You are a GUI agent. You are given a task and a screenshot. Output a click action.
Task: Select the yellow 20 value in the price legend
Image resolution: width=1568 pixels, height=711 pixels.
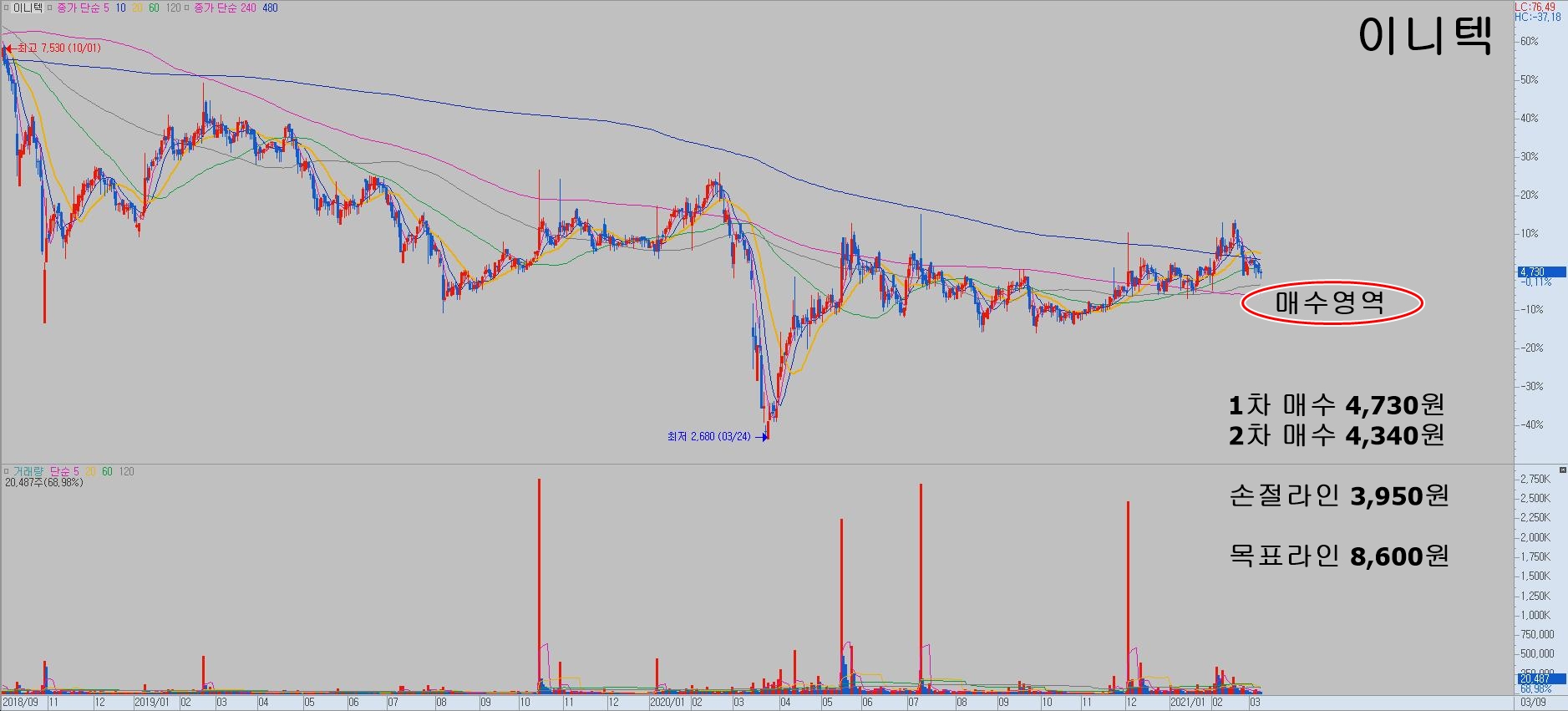point(137,8)
